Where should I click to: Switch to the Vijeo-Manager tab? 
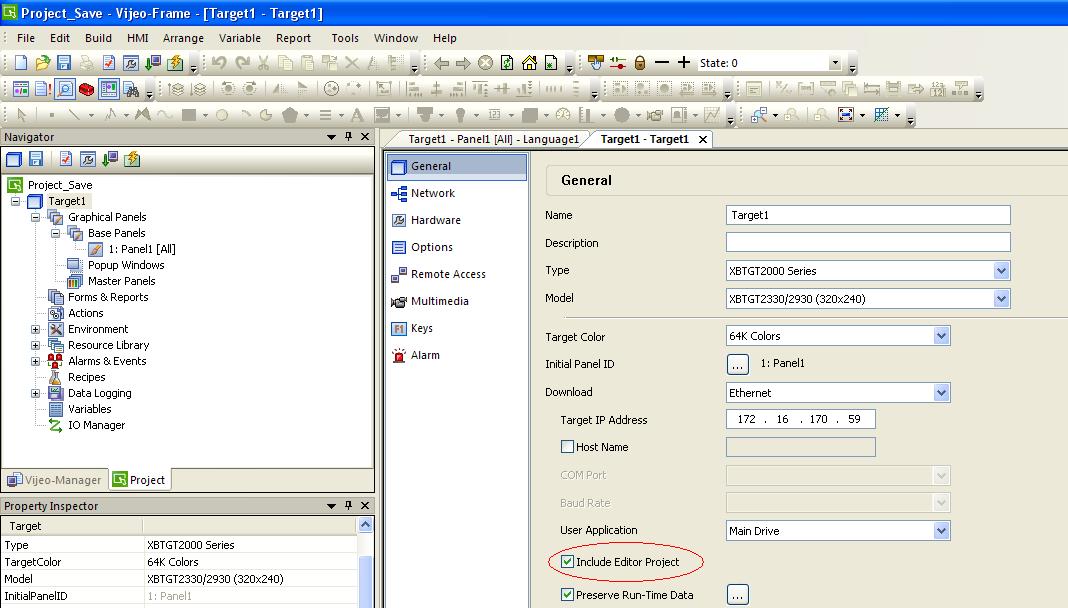click(55, 480)
